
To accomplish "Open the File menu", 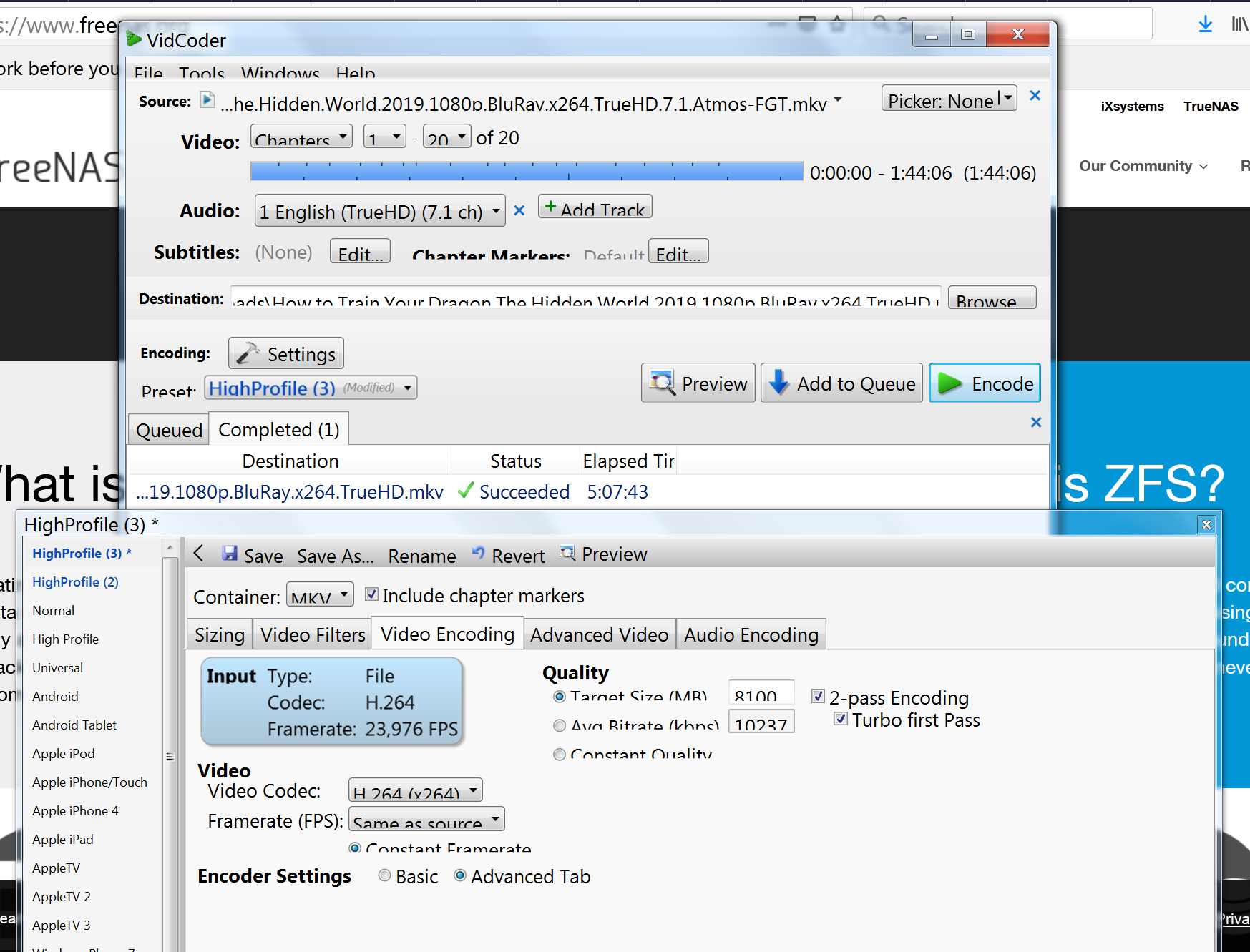I will [x=148, y=72].
